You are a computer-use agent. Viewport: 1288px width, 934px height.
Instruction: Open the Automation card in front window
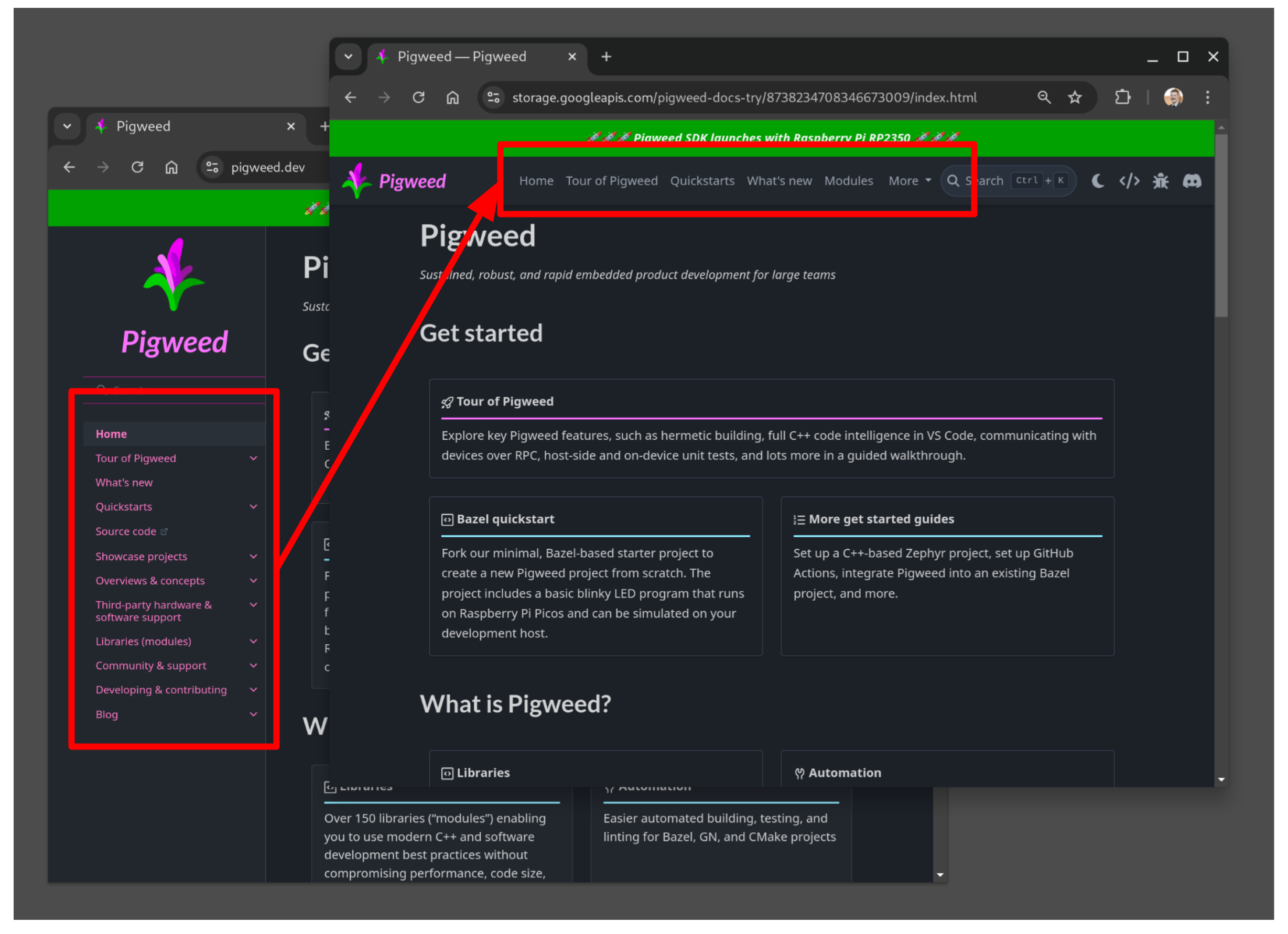[947, 769]
